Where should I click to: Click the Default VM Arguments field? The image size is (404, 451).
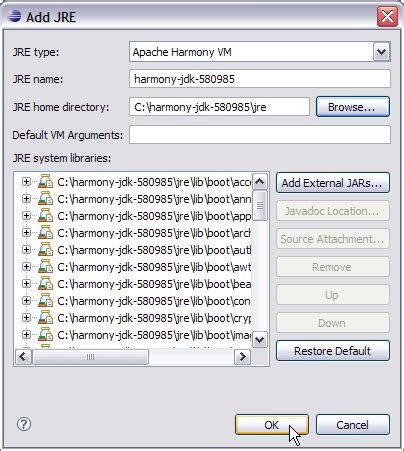(260, 135)
